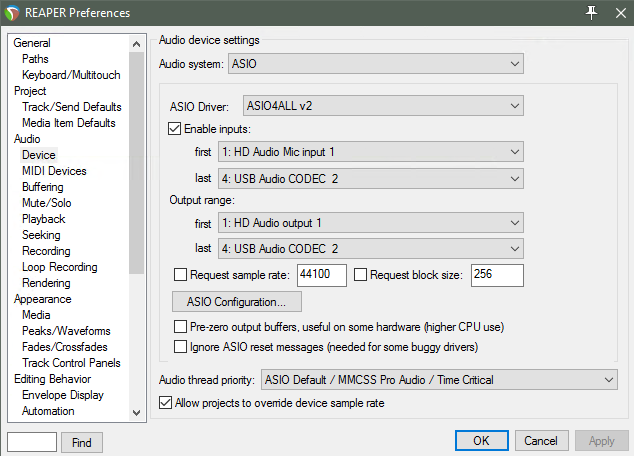Check Ignore ASIO reset messages option
Viewport: 634px width, 456px height.
[180, 347]
